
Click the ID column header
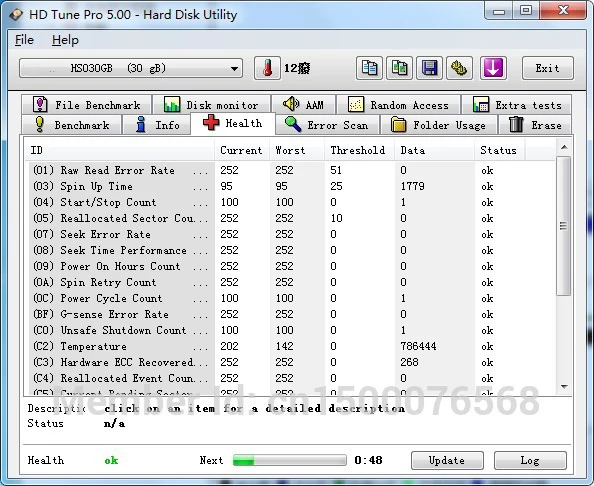coord(119,150)
